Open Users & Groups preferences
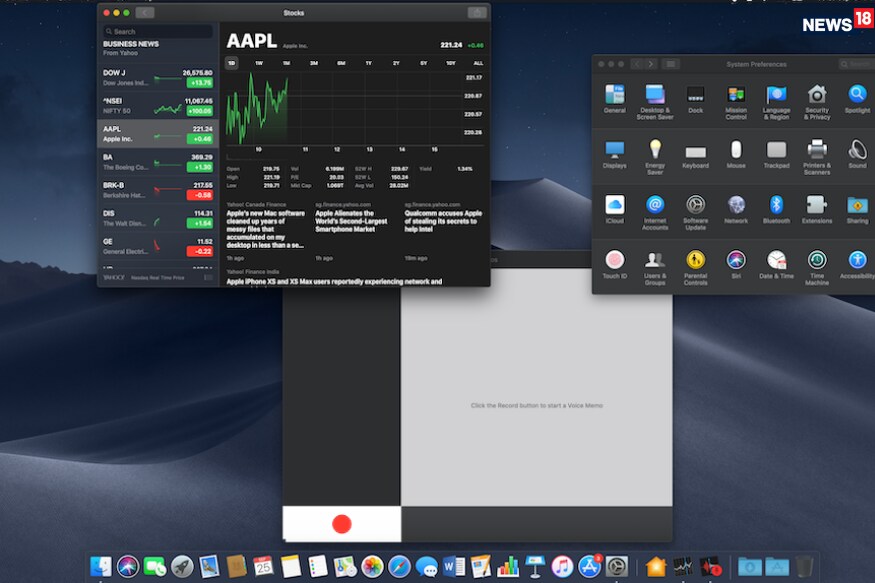This screenshot has height=583, width=875. (655, 268)
